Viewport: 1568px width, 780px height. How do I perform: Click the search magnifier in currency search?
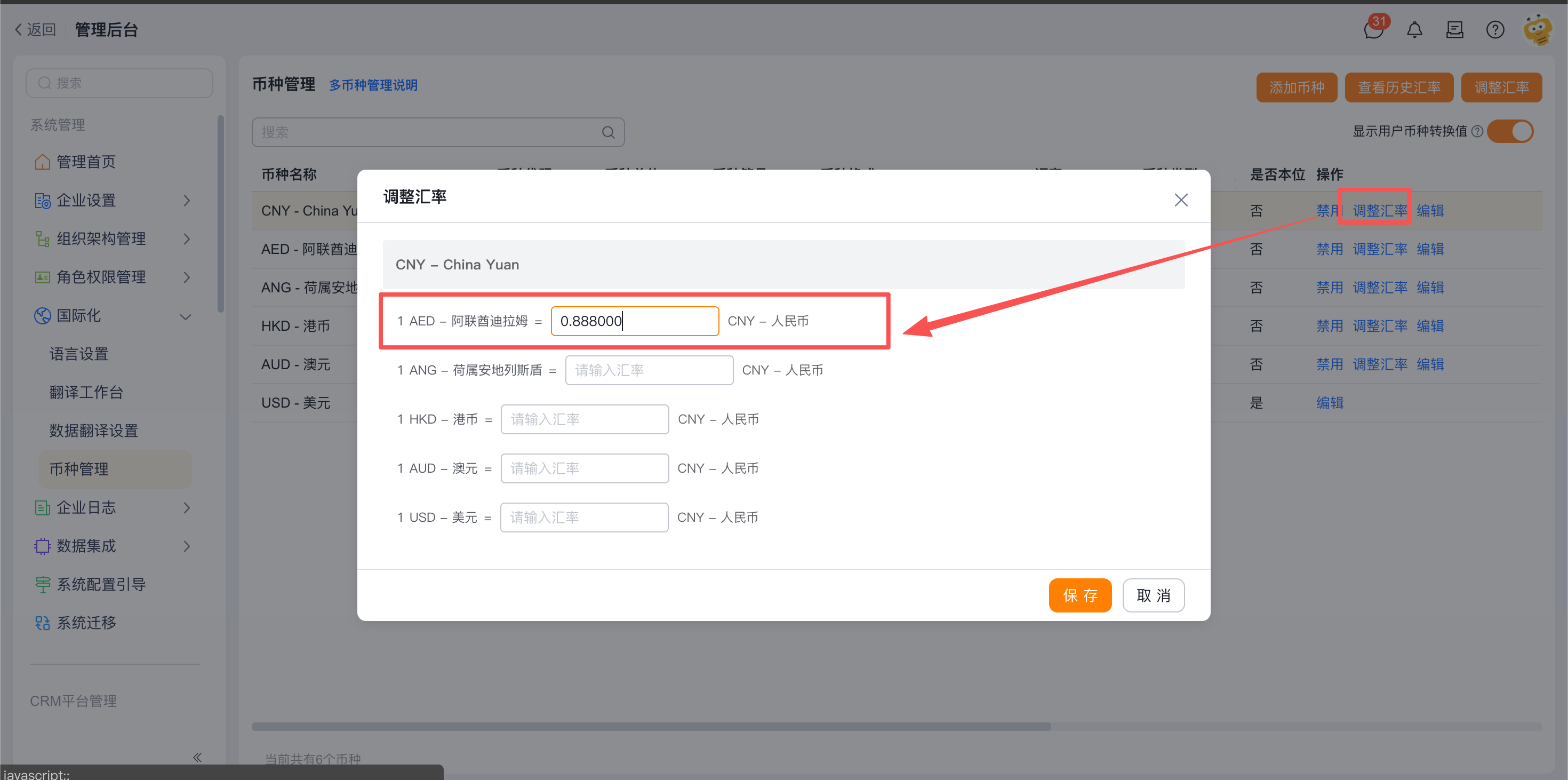pos(607,132)
